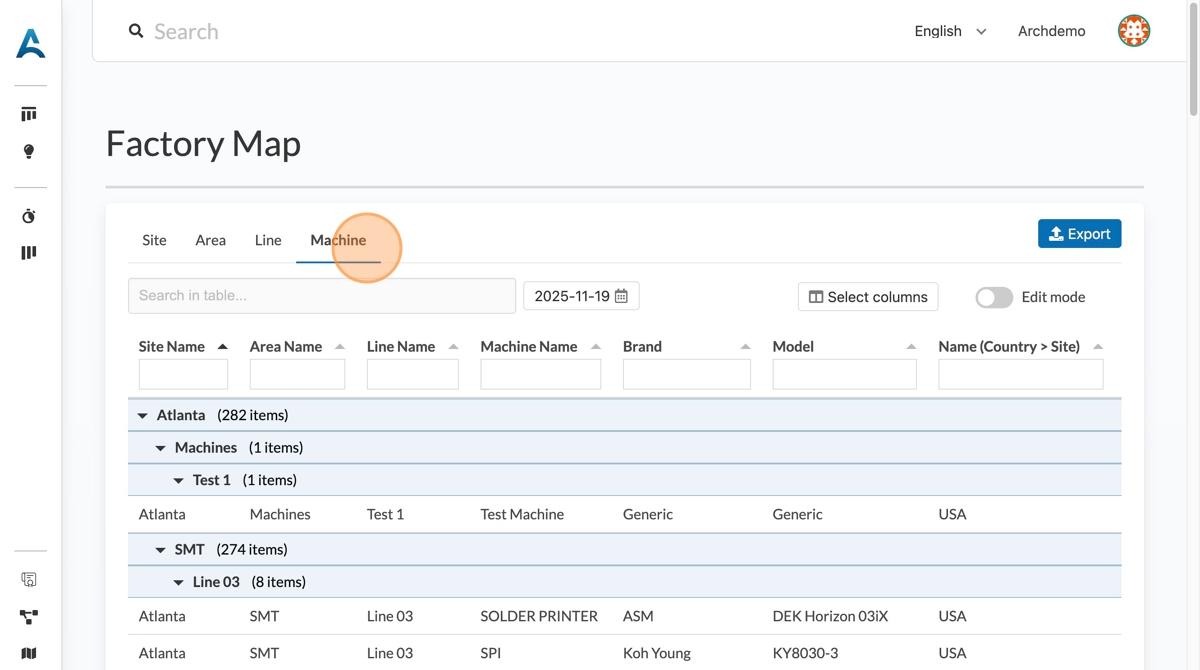Image resolution: width=1200 pixels, height=670 pixels.
Task: Switch to the Site tab
Action: (x=154, y=240)
